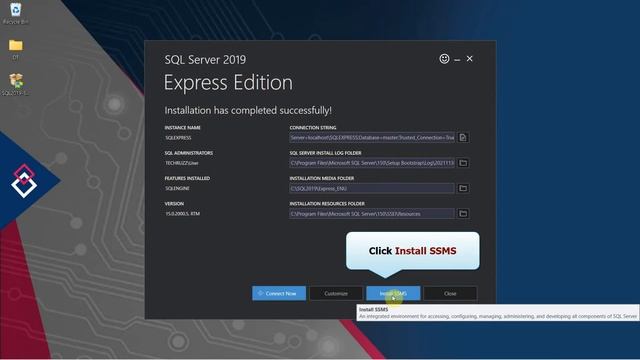
Task: Copy the connection string with its copy icon
Action: click(x=463, y=138)
